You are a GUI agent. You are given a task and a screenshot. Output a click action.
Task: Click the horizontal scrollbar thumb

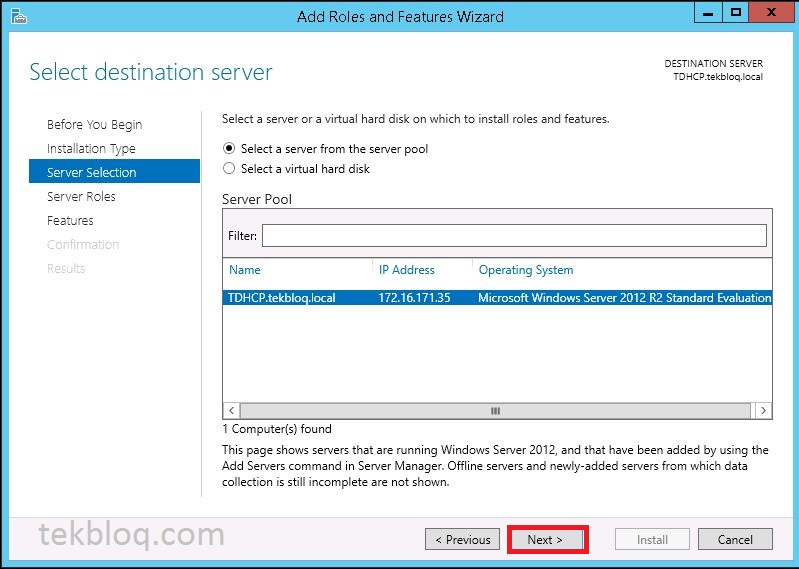point(495,411)
